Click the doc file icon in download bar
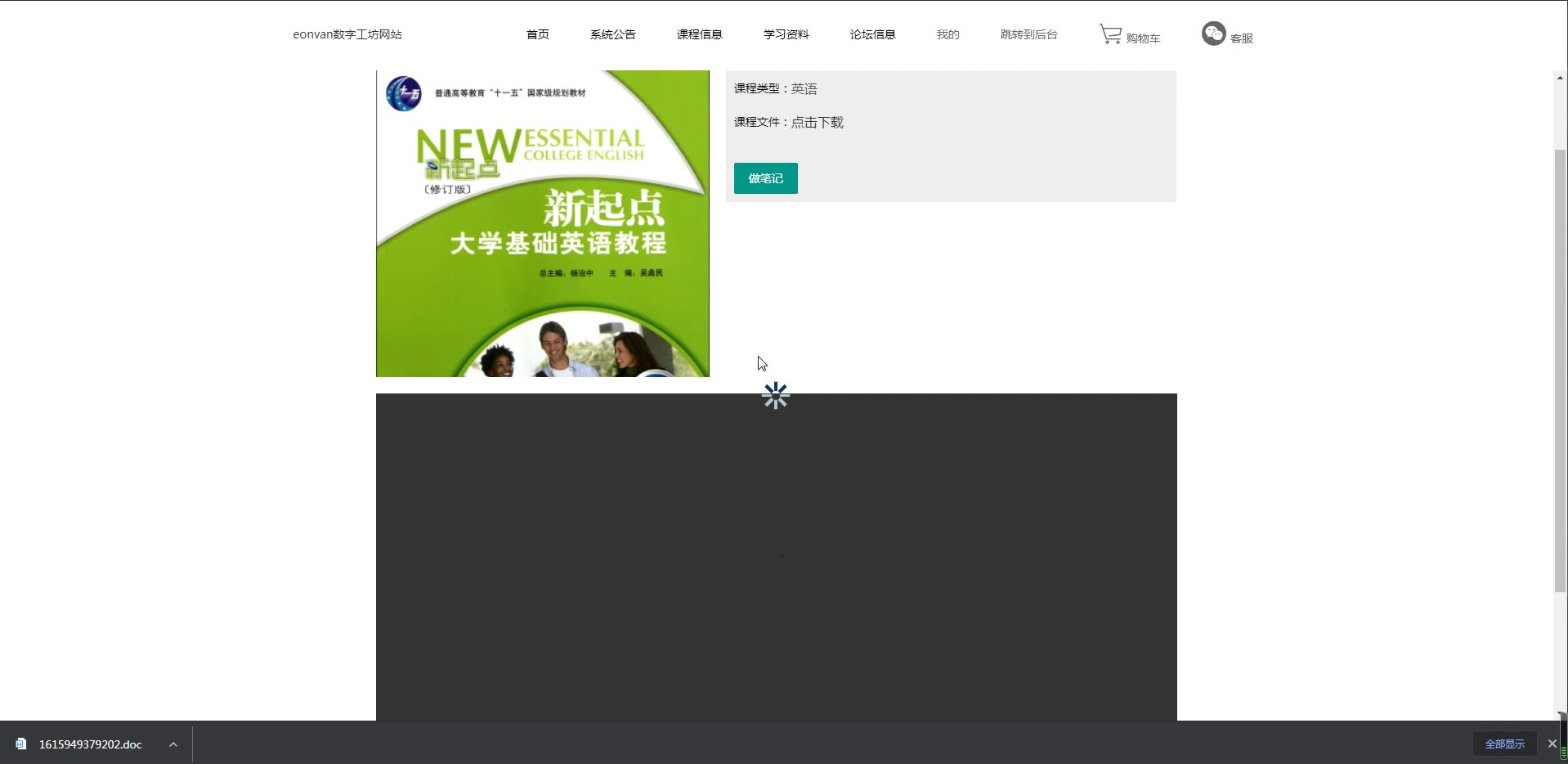Screen dimensions: 1568x764 (21, 744)
